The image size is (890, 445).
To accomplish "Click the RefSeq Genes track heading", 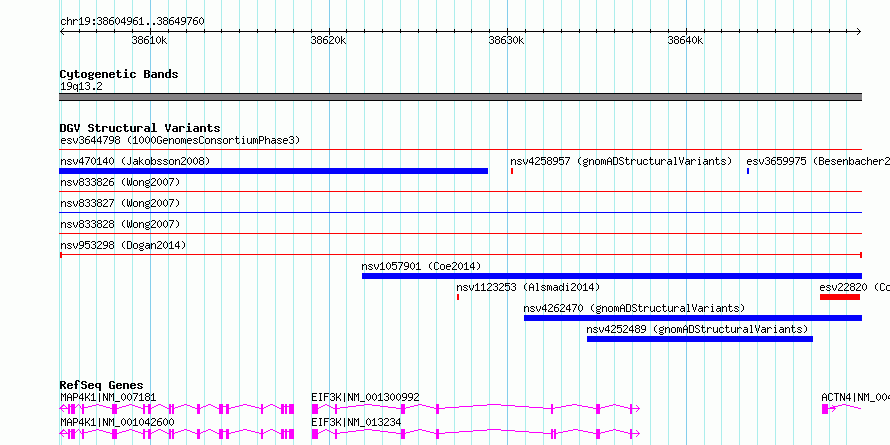I will (x=101, y=386).
